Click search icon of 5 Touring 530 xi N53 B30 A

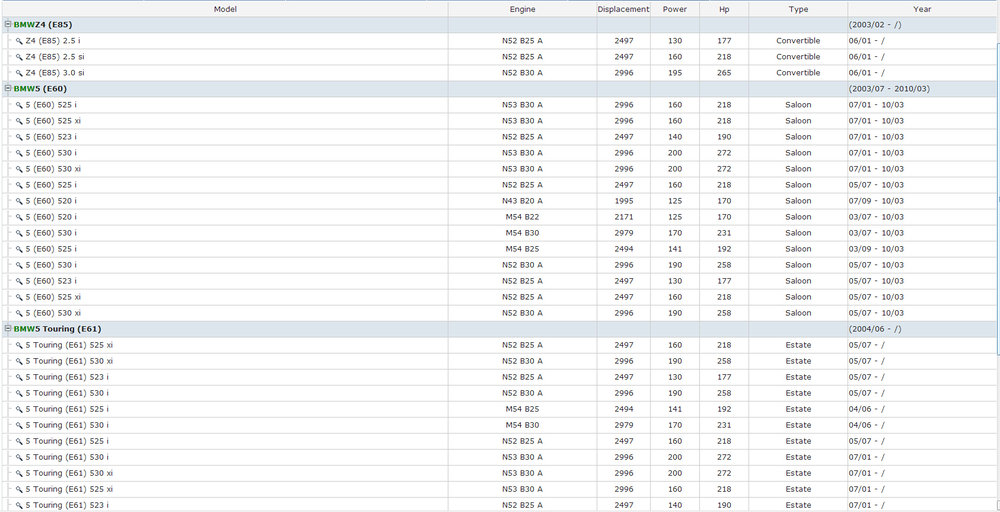coord(19,473)
